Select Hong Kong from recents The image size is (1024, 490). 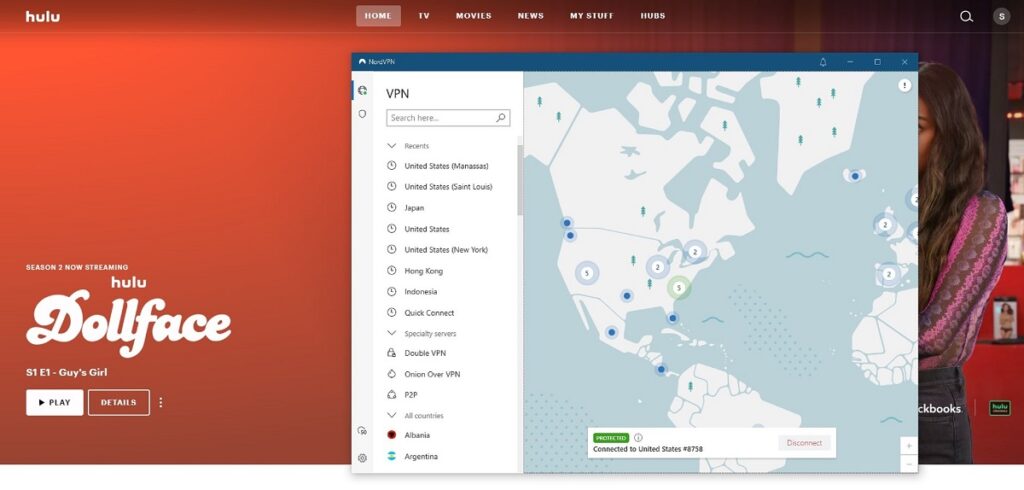(423, 270)
